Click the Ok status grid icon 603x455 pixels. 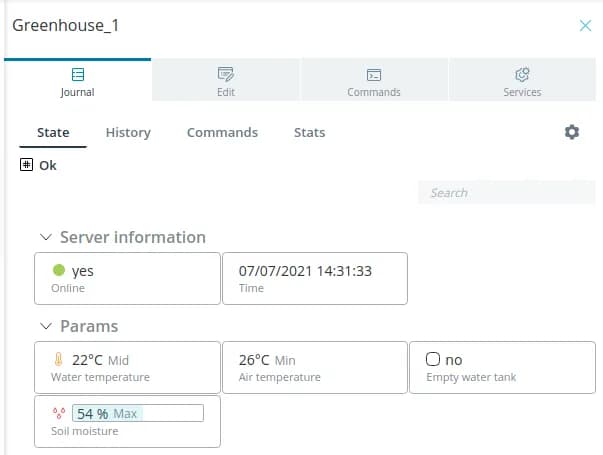point(27,165)
